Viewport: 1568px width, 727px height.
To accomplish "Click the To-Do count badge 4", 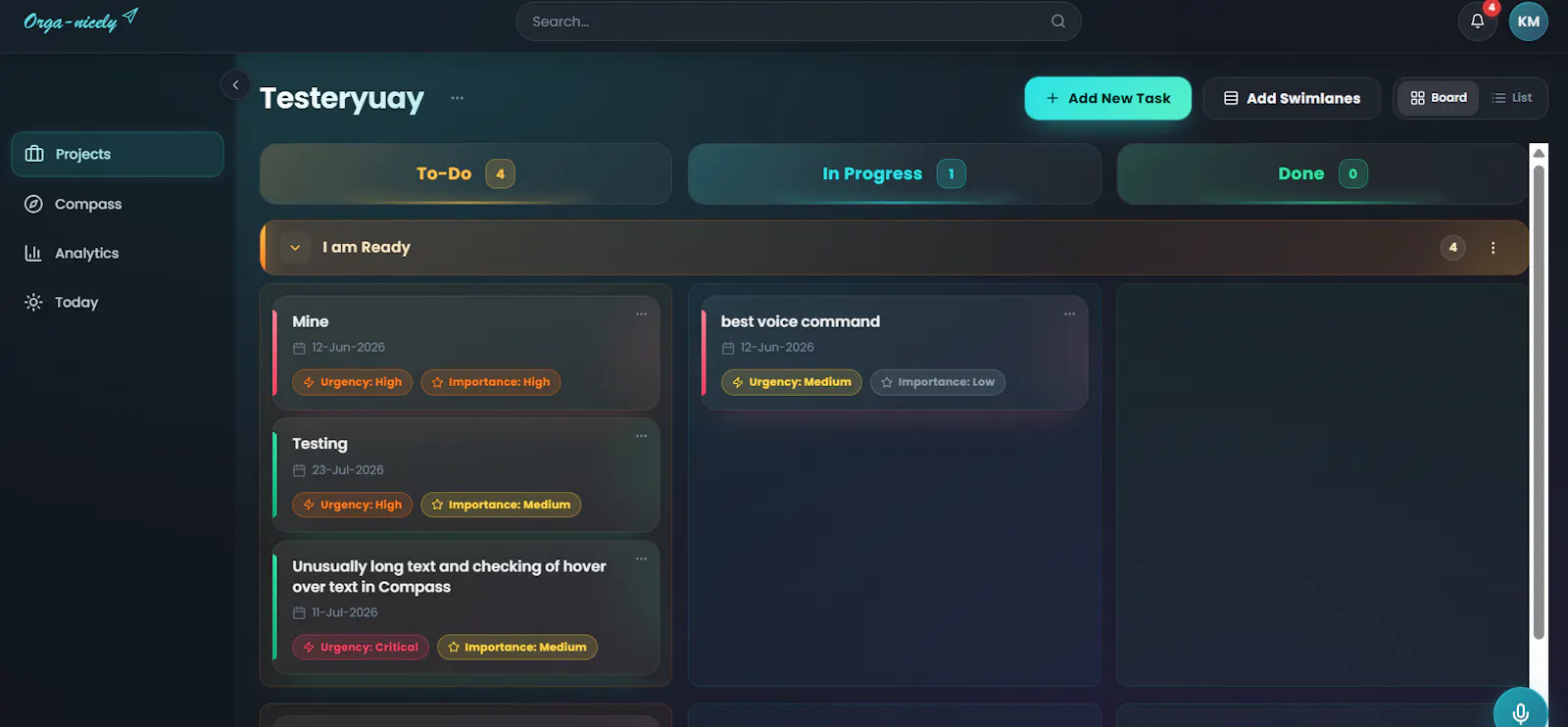I will (500, 173).
